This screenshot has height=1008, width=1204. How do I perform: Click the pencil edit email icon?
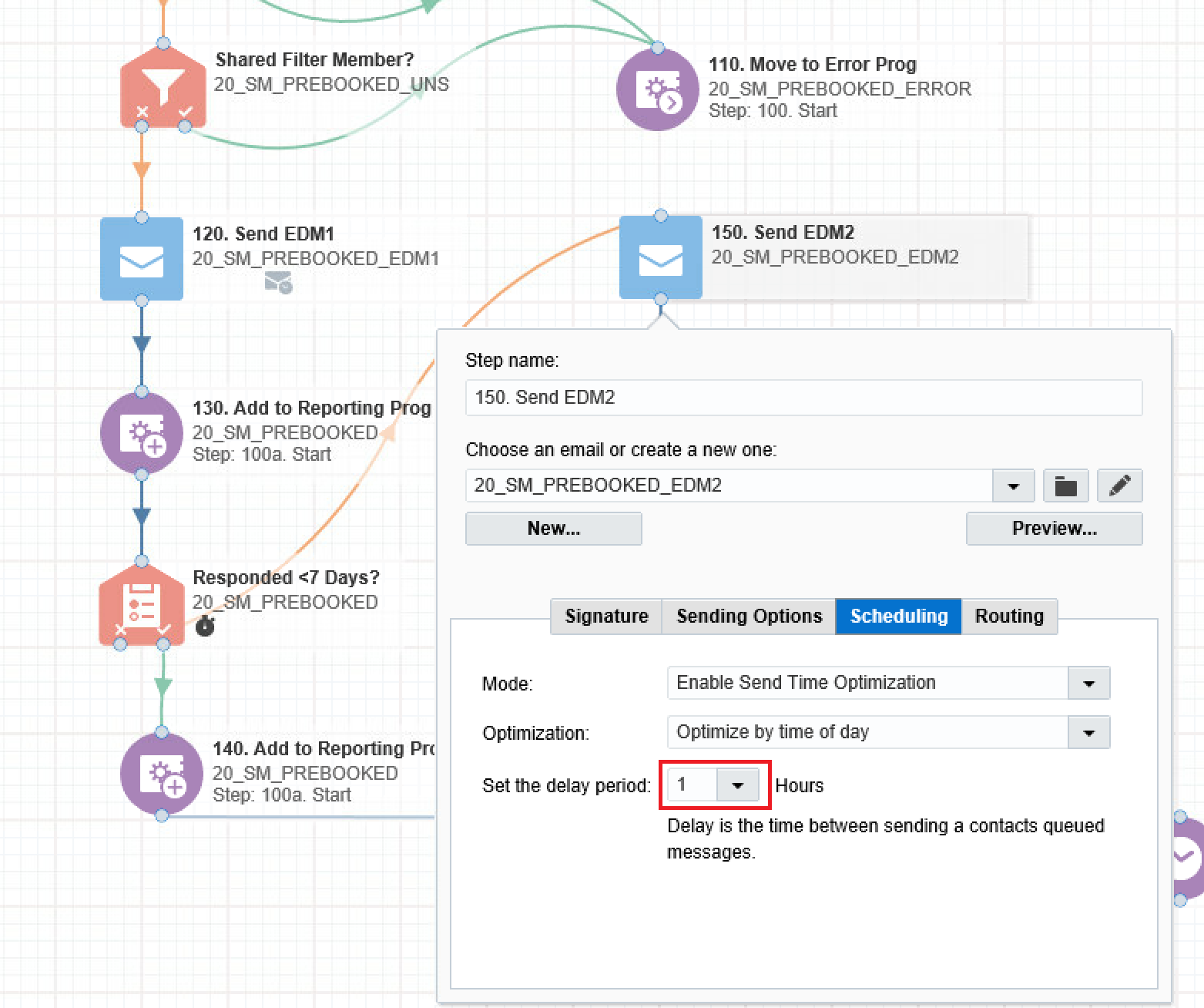(1120, 486)
